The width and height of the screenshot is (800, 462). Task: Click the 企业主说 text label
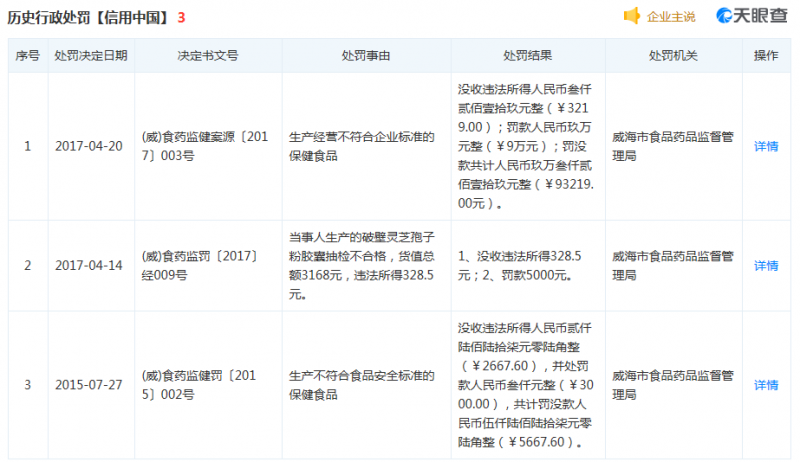click(671, 17)
